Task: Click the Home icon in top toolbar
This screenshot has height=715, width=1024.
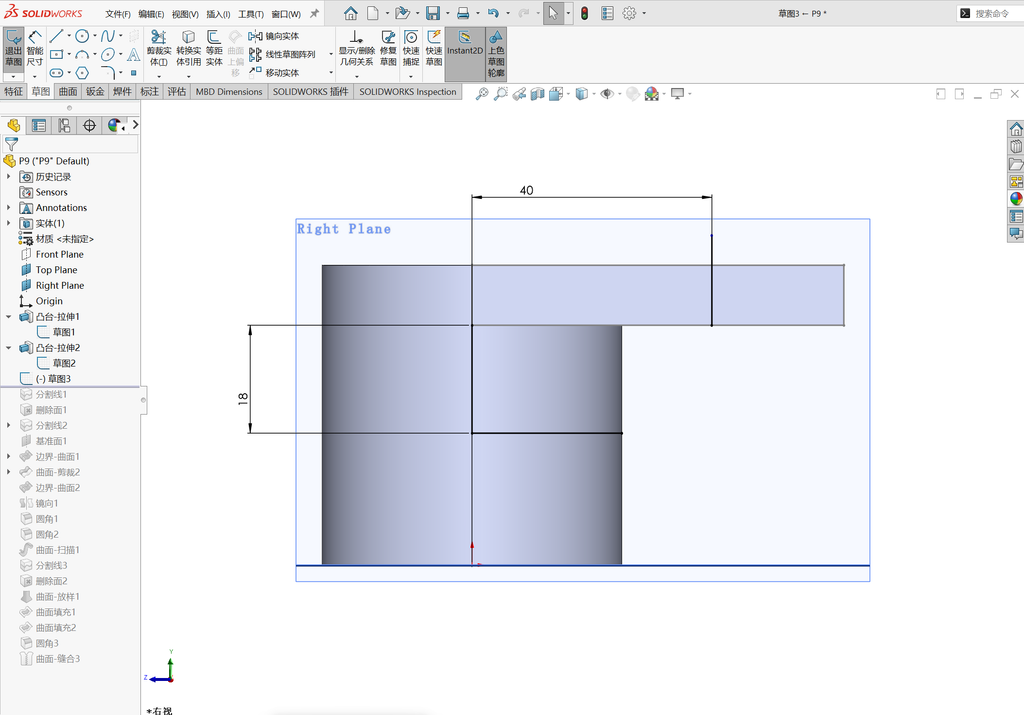Action: (351, 13)
